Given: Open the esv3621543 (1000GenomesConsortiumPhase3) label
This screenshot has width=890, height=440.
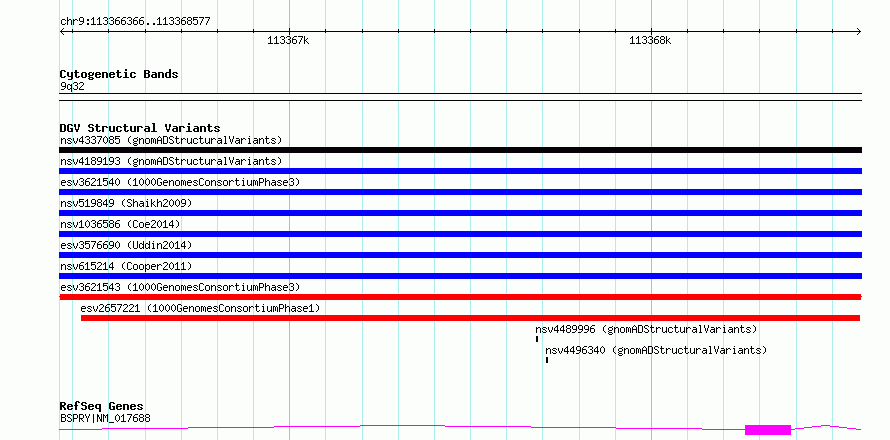Looking at the screenshot, I should [180, 287].
